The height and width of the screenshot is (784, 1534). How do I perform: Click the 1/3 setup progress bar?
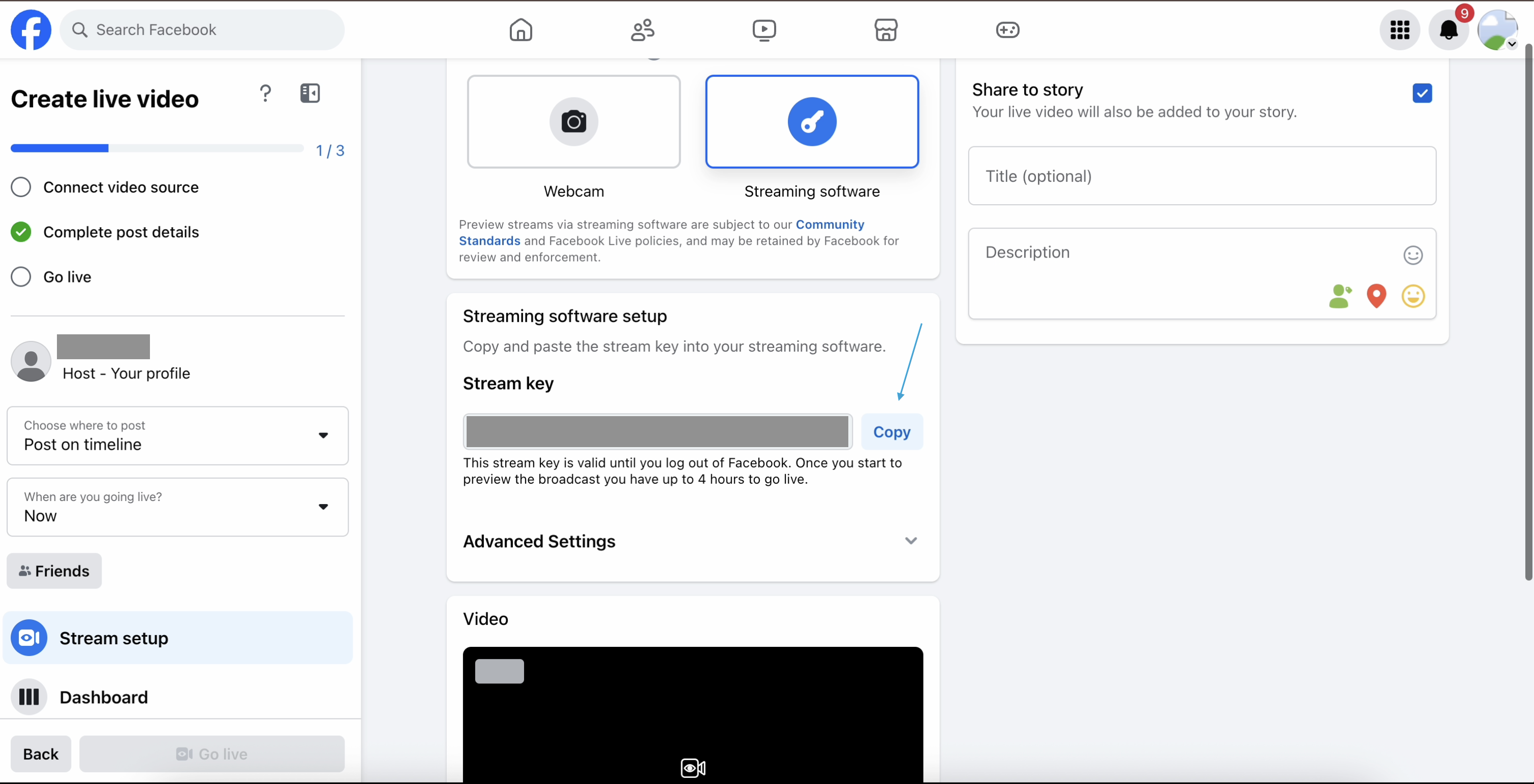coord(157,148)
